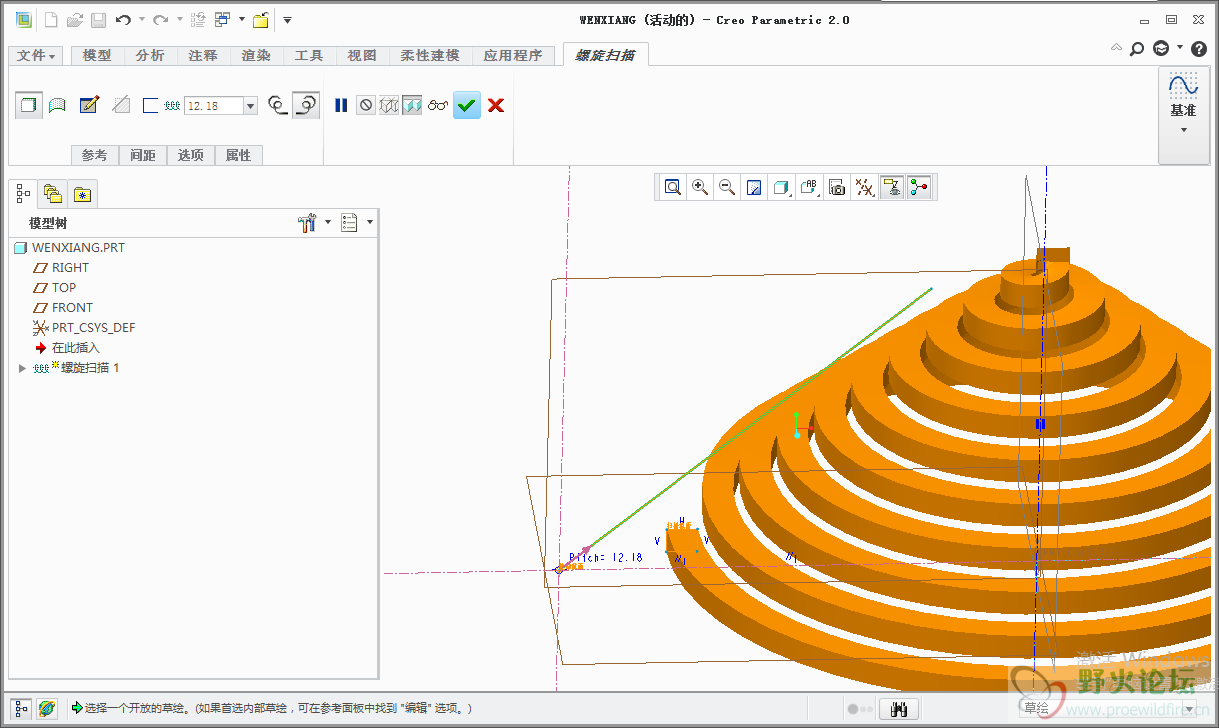
Task: Open the pitch value dropdown
Action: (250, 106)
